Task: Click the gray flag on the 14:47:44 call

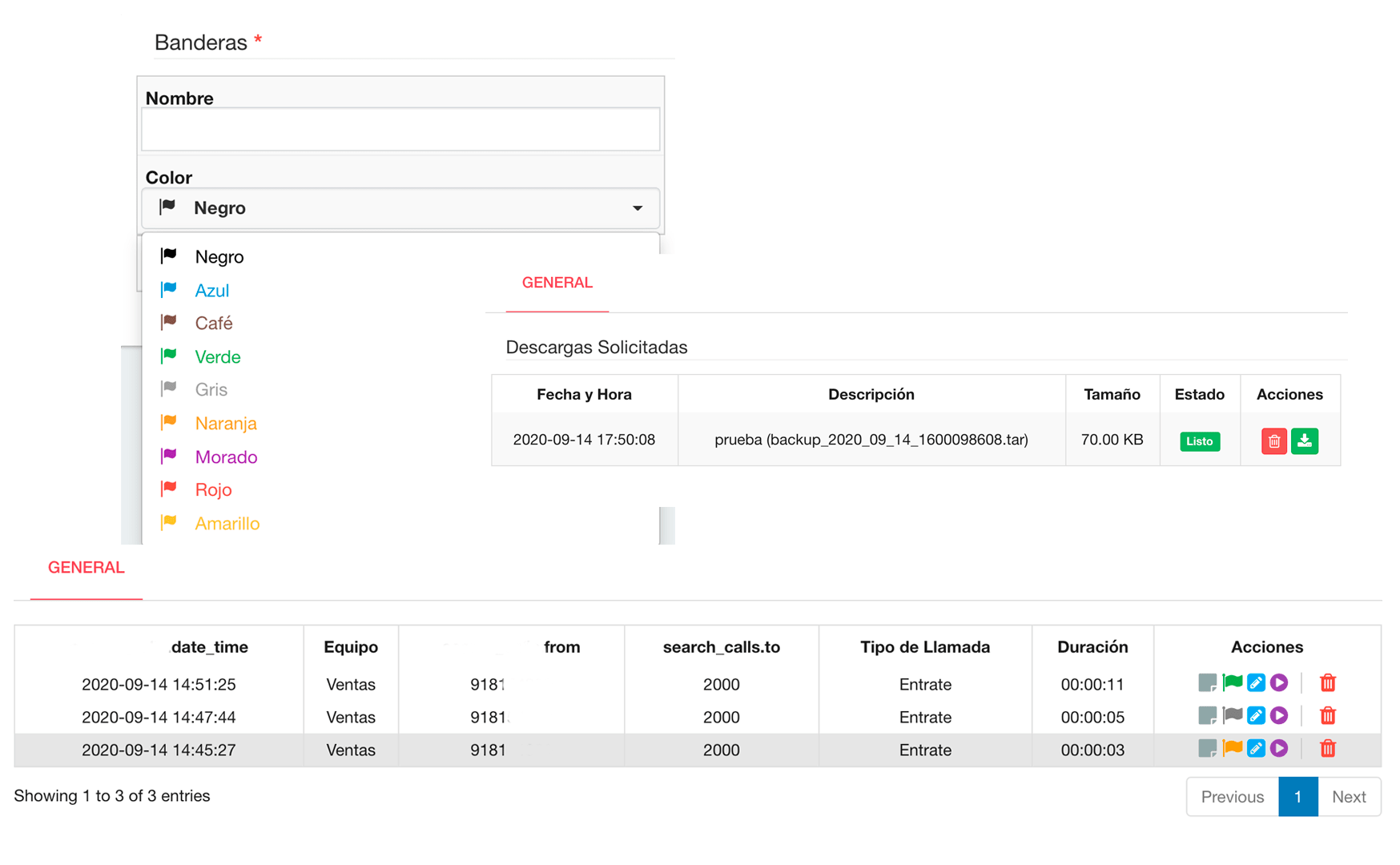Action: point(1233,716)
